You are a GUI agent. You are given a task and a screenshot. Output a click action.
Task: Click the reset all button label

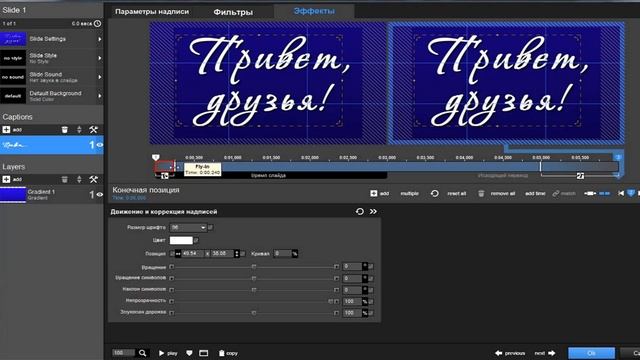[456, 193]
